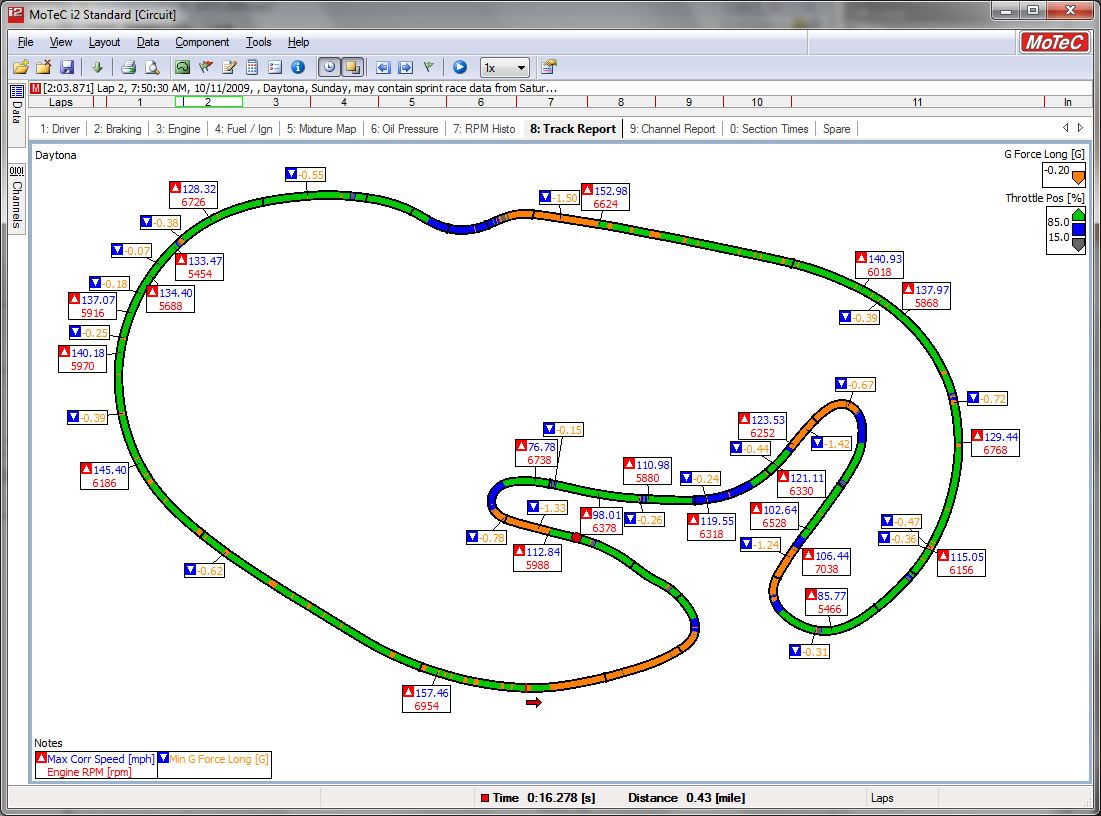Click the blue Throttle Pos swatch
Viewport: 1101px width, 816px height.
pyautogui.click(x=1079, y=229)
